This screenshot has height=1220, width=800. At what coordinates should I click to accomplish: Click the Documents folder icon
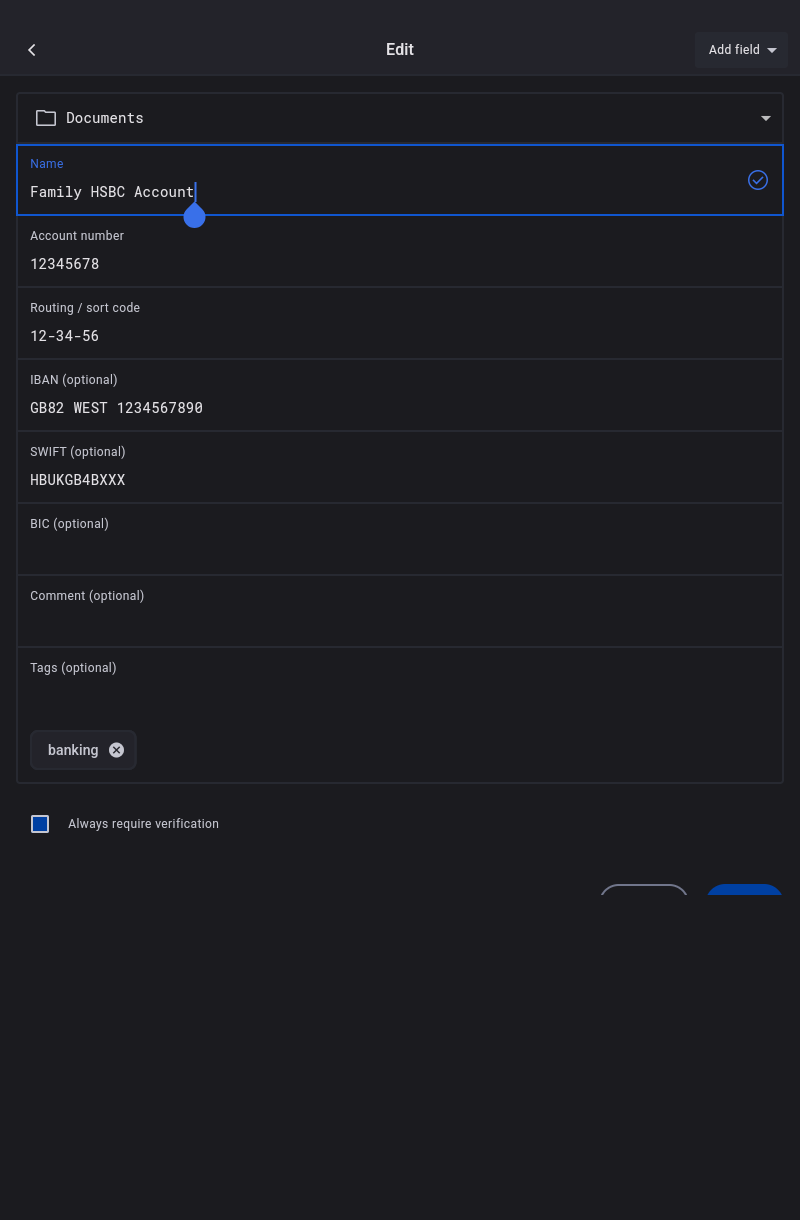pos(46,118)
